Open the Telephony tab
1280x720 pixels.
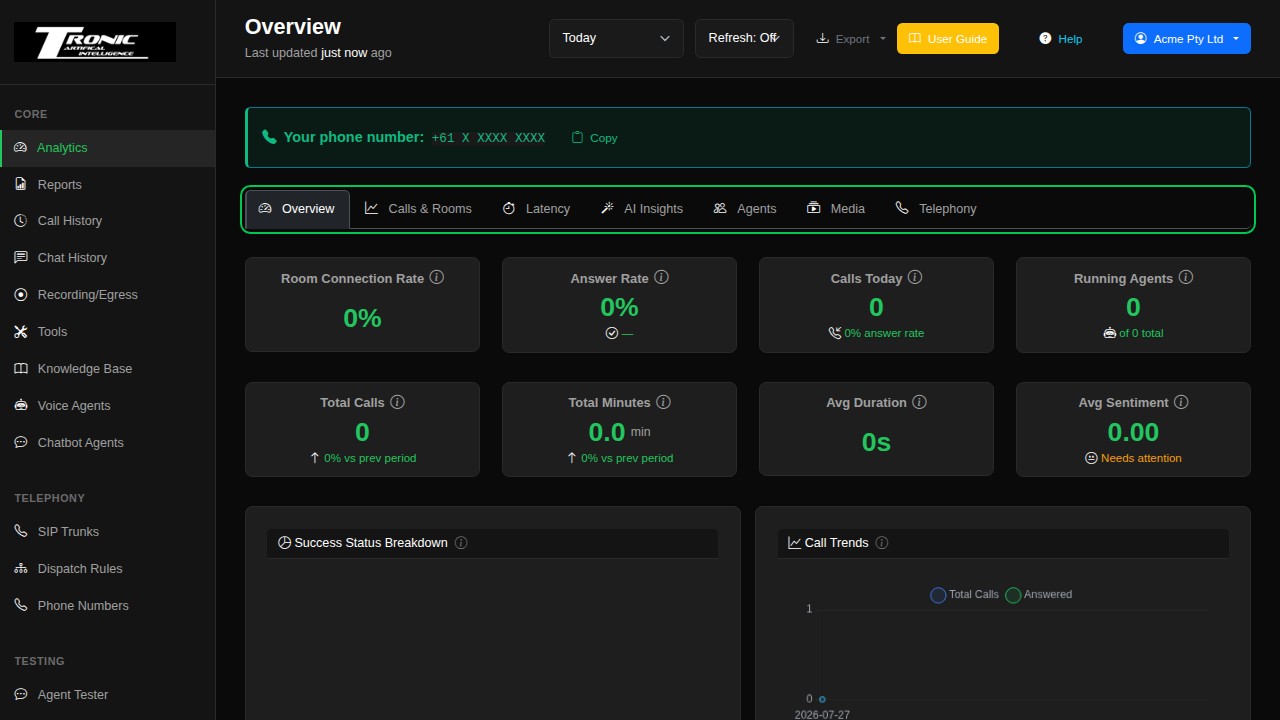(936, 209)
